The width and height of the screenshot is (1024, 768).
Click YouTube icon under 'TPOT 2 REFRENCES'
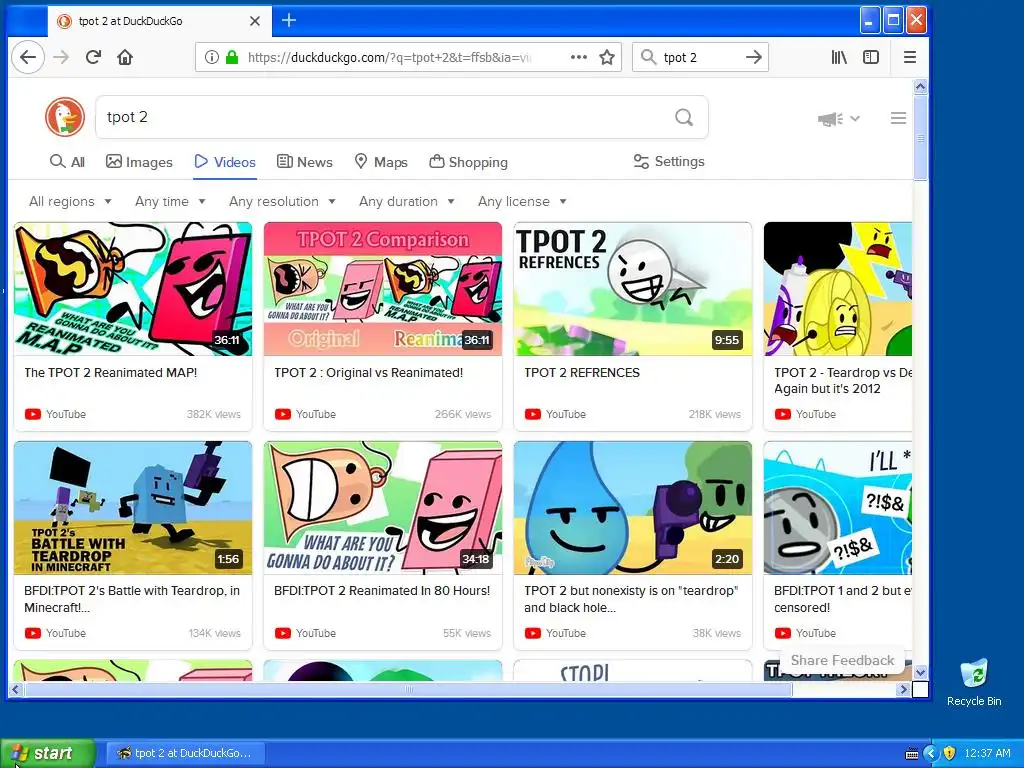click(x=533, y=414)
